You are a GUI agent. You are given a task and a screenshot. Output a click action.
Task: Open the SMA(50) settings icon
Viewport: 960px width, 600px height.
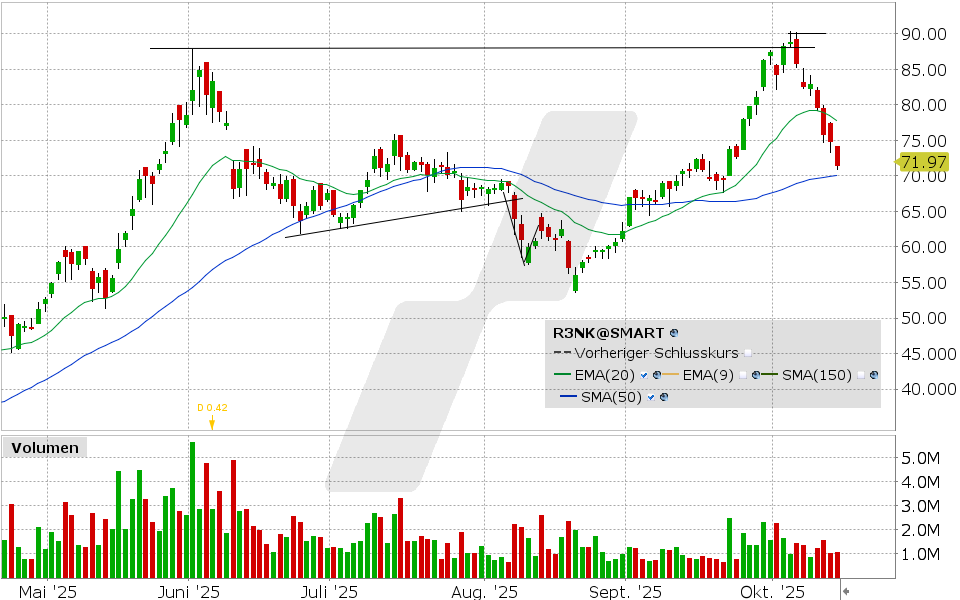click(662, 397)
